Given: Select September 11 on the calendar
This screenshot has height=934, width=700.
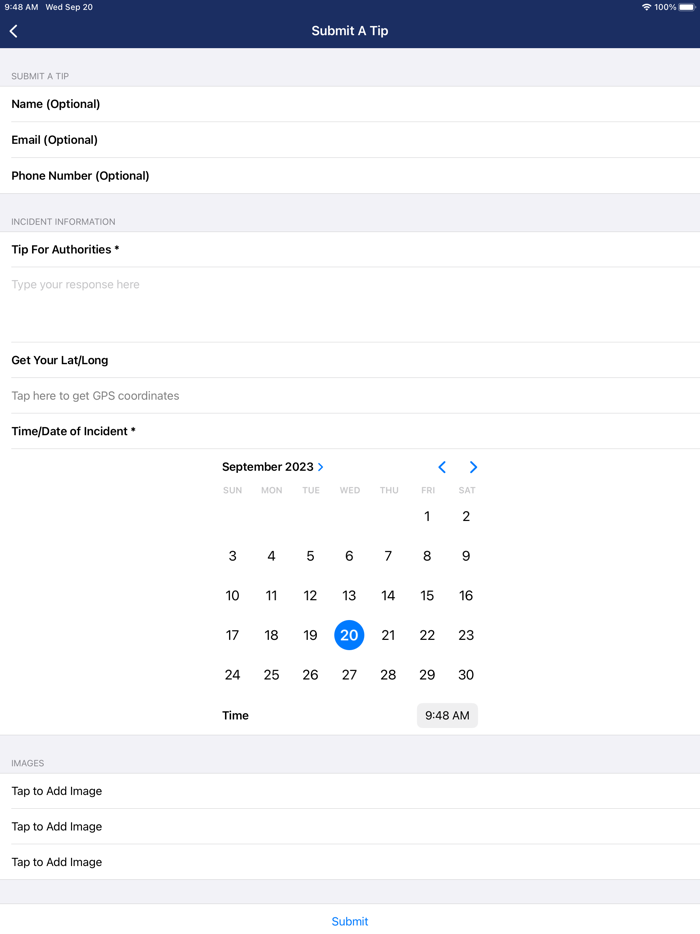Looking at the screenshot, I should (271, 596).
